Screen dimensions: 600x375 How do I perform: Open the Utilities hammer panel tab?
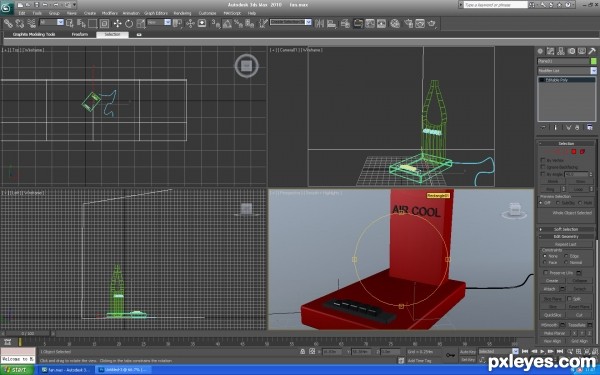pyautogui.click(x=592, y=51)
